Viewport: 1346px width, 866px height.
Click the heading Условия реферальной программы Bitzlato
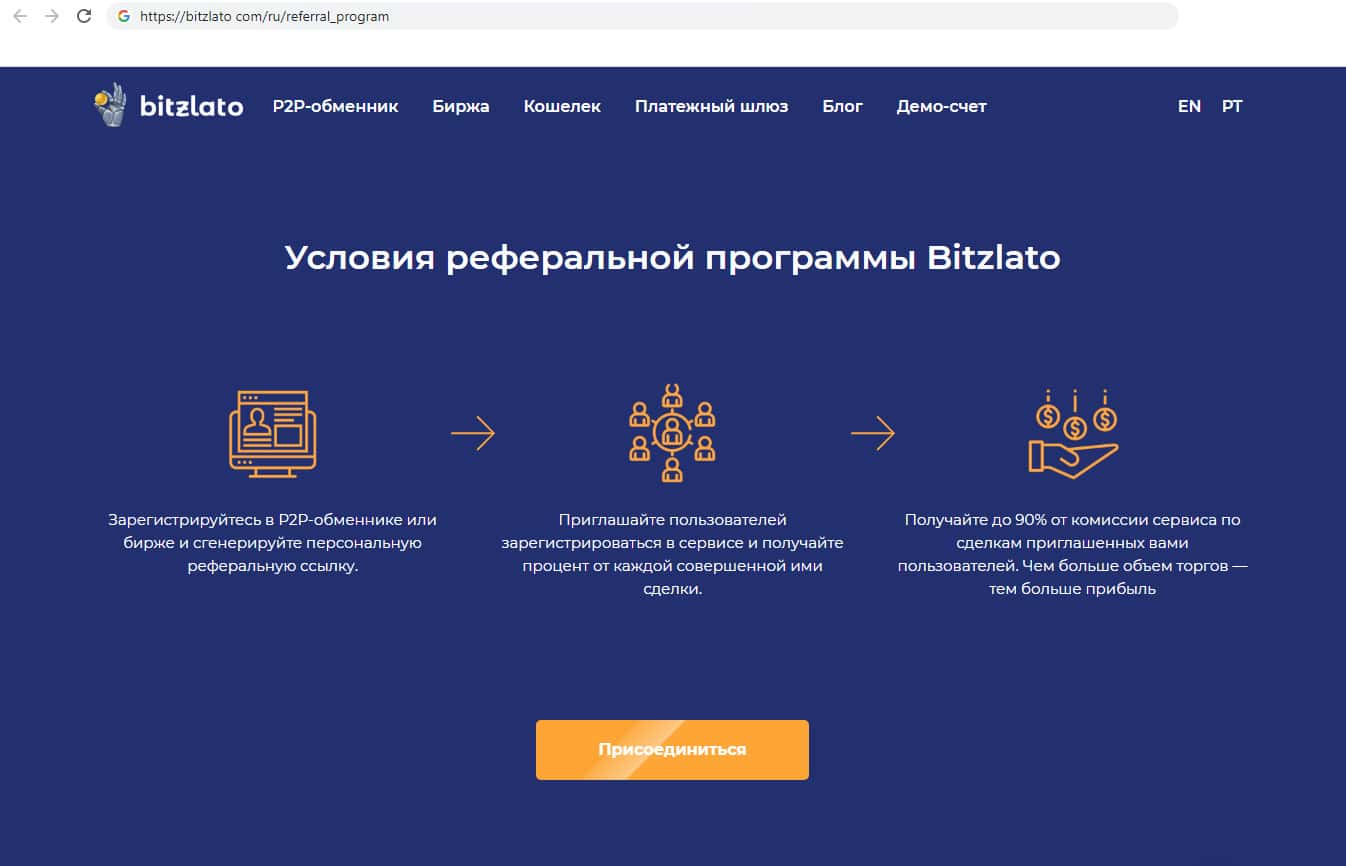coord(672,258)
